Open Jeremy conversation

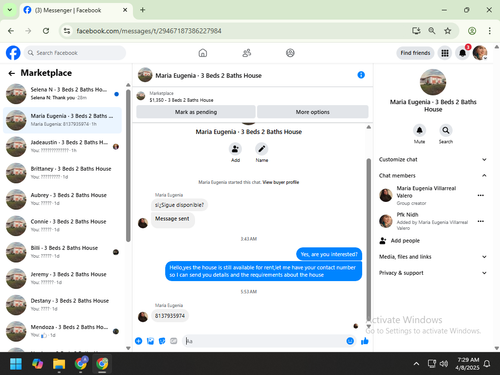click(63, 278)
